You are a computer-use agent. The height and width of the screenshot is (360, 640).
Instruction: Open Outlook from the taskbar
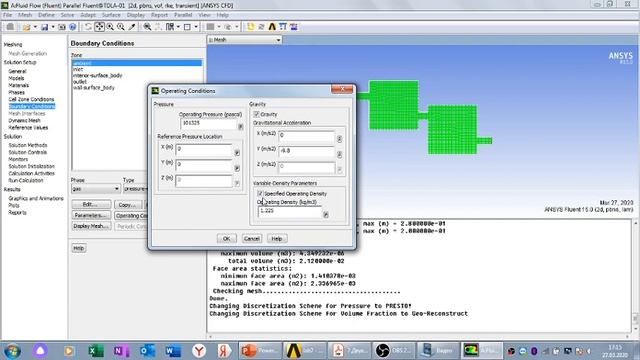click(x=147, y=351)
